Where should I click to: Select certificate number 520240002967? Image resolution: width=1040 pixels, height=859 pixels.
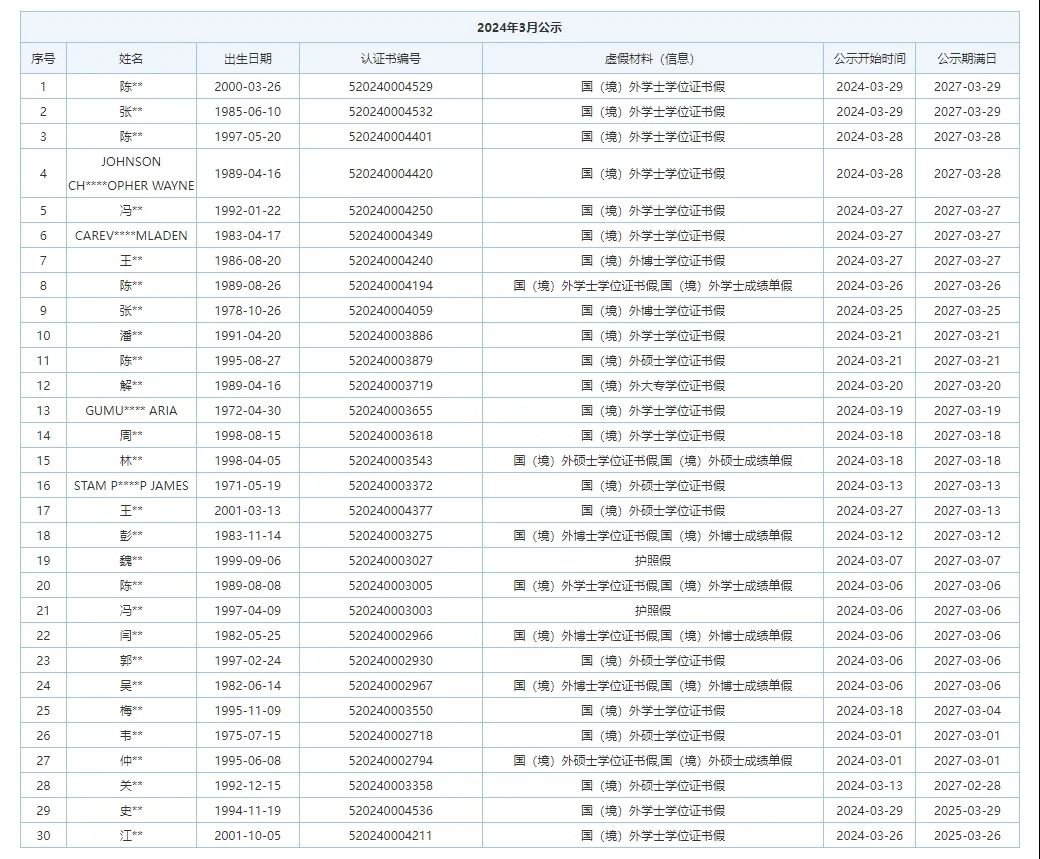tap(391, 685)
